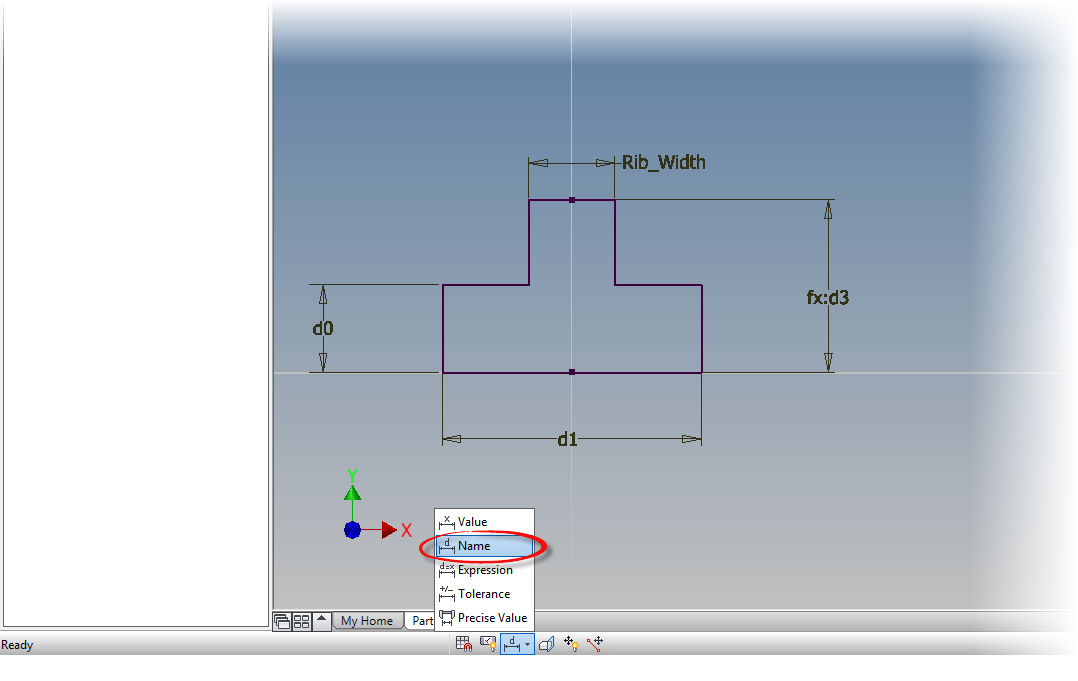Select Precise Value display option

point(484,618)
